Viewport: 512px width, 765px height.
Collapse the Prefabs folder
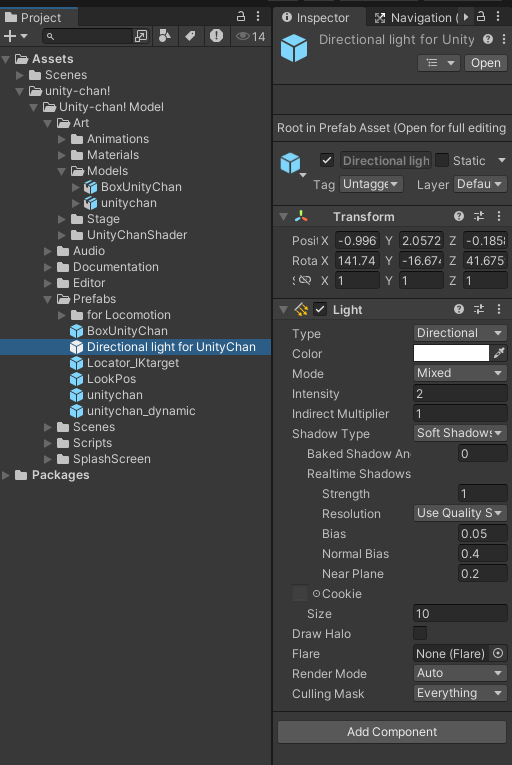[47, 299]
